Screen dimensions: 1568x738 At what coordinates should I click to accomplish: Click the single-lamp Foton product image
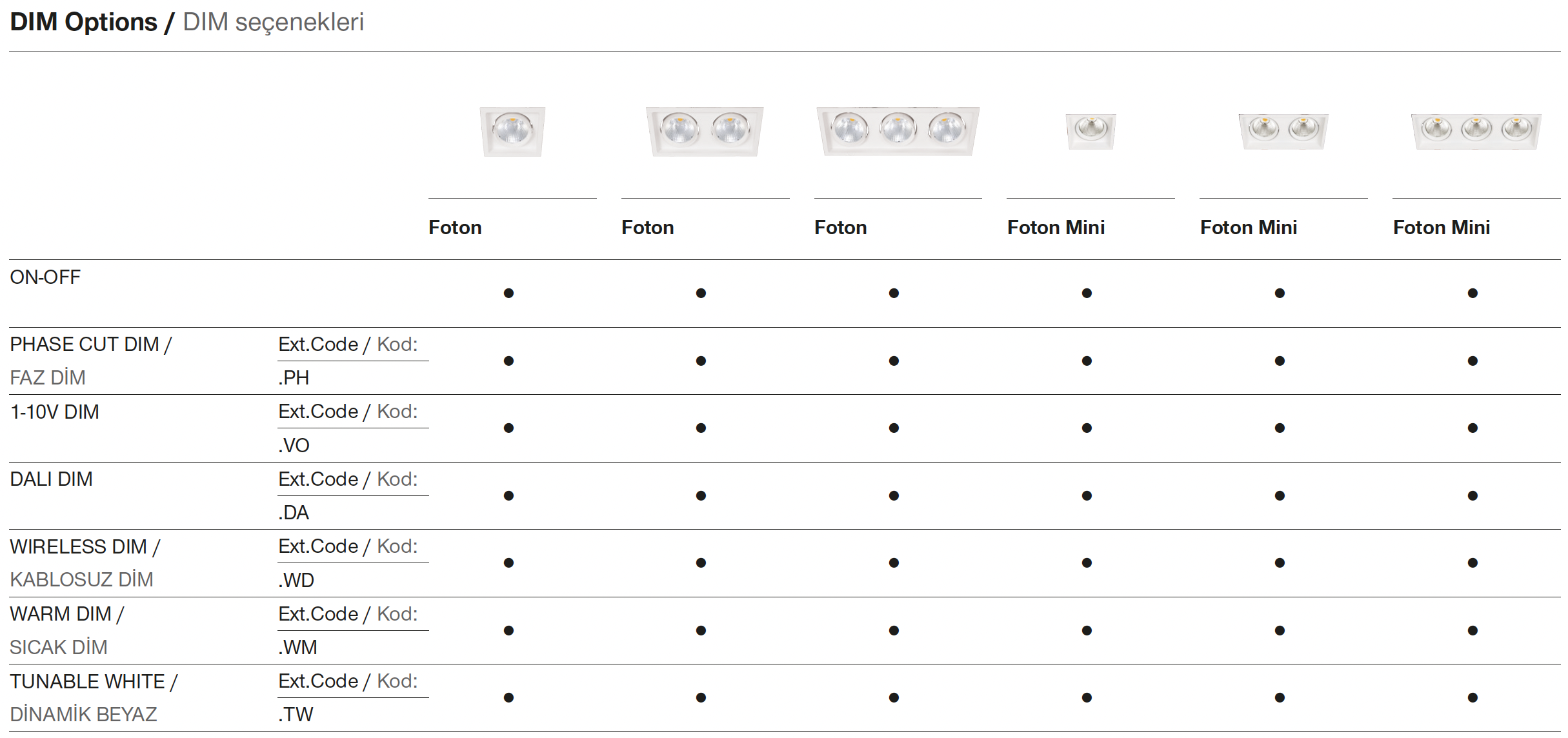pyautogui.click(x=512, y=131)
